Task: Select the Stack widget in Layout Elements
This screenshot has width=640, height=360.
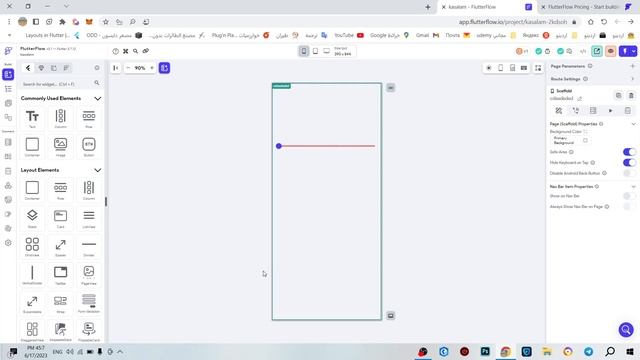Action: click(32, 218)
